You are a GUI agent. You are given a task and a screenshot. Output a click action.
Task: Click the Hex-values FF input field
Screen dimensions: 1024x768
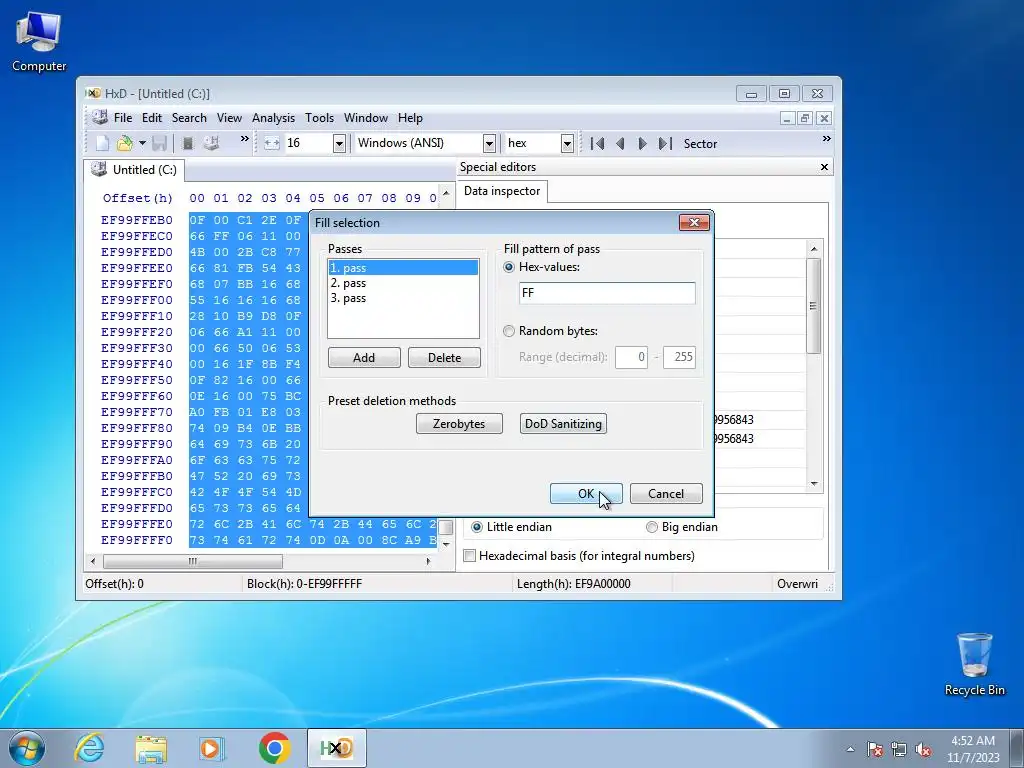click(607, 293)
